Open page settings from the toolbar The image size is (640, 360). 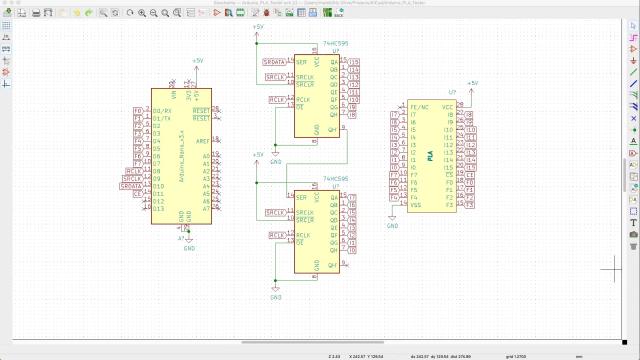(22, 13)
